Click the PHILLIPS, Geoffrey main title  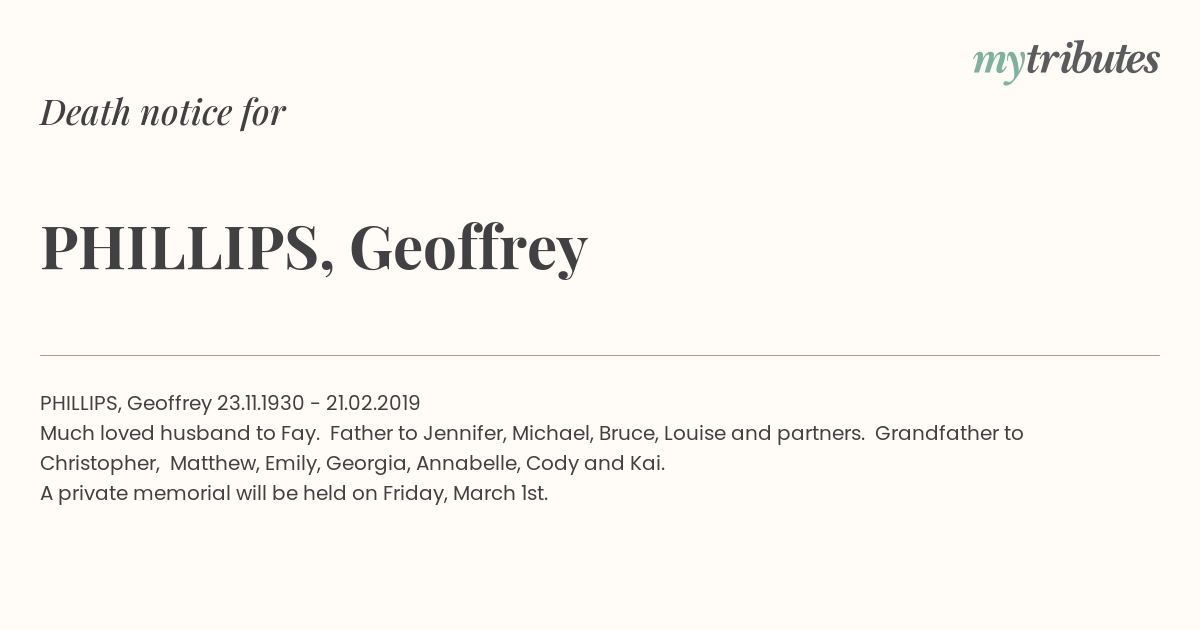[x=314, y=248]
